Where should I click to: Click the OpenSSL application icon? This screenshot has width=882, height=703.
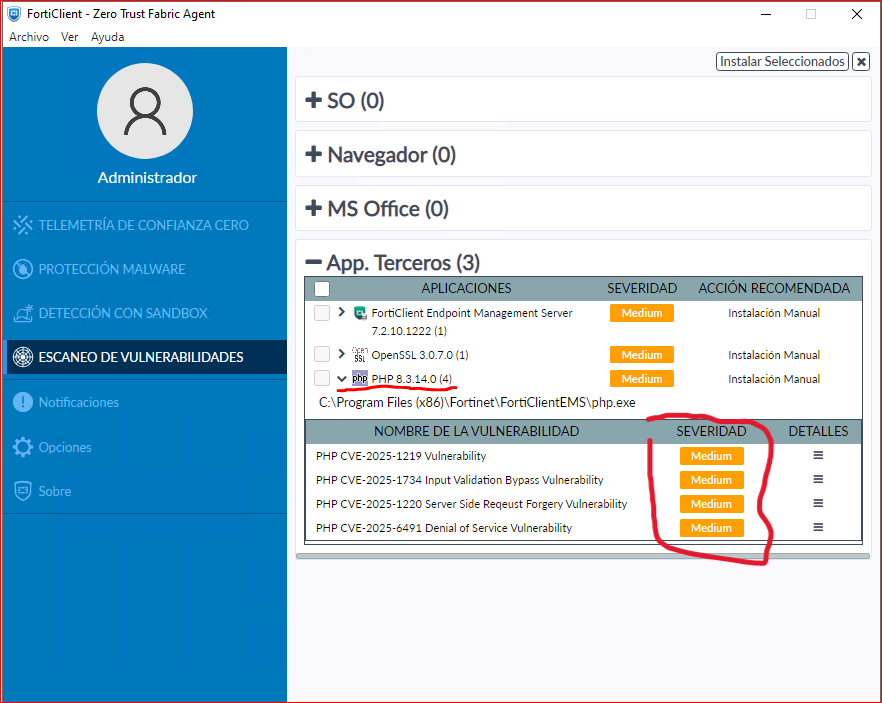360,355
